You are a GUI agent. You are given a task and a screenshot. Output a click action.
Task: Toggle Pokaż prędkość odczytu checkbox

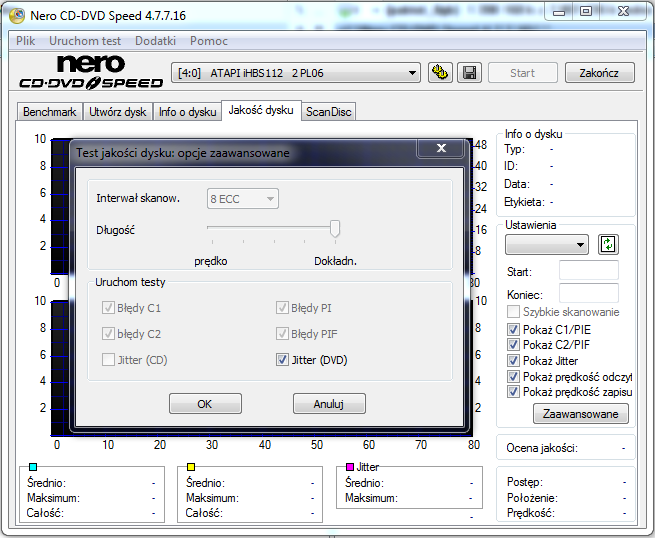click(513, 376)
